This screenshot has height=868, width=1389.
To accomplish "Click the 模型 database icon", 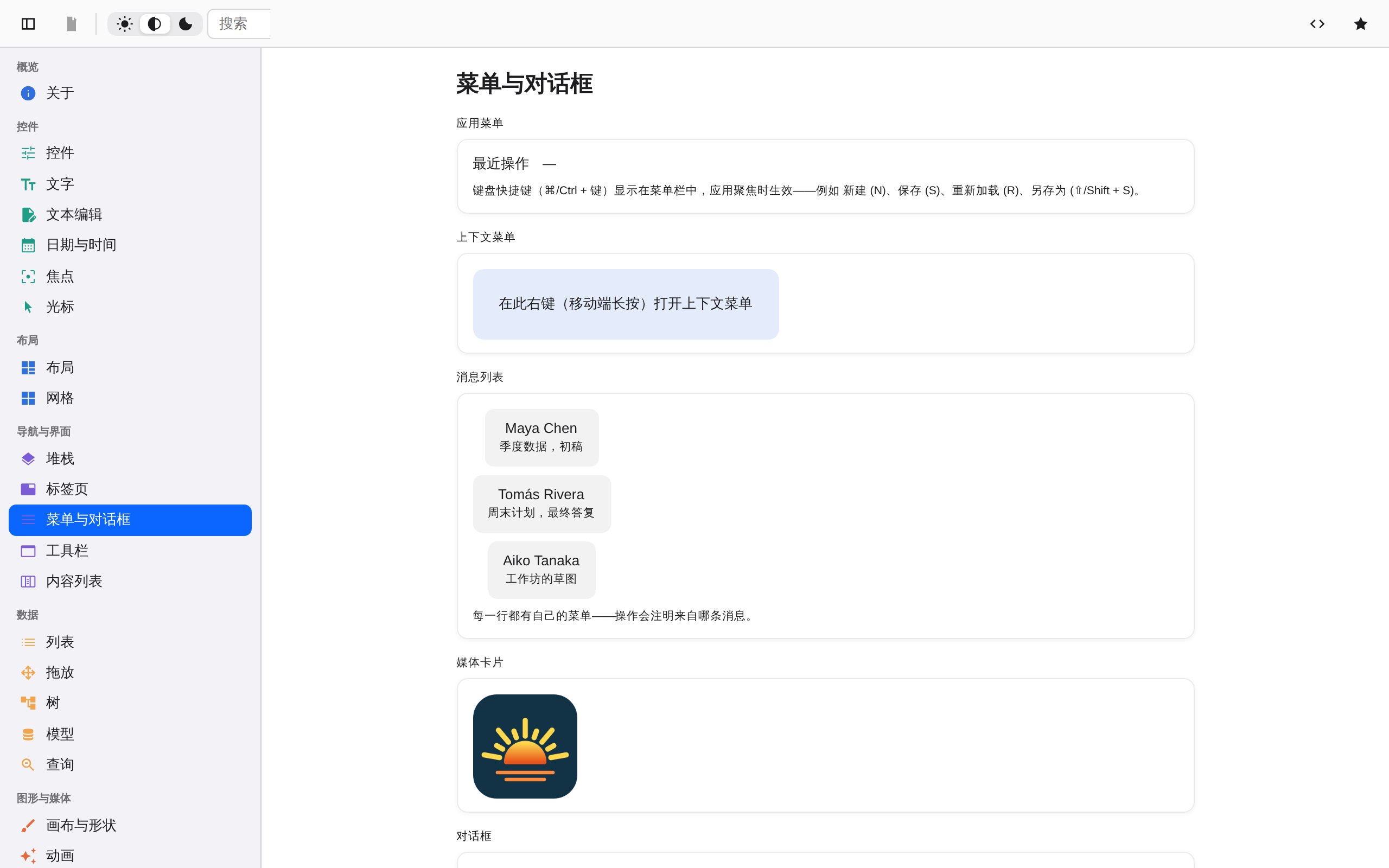I will (28, 734).
